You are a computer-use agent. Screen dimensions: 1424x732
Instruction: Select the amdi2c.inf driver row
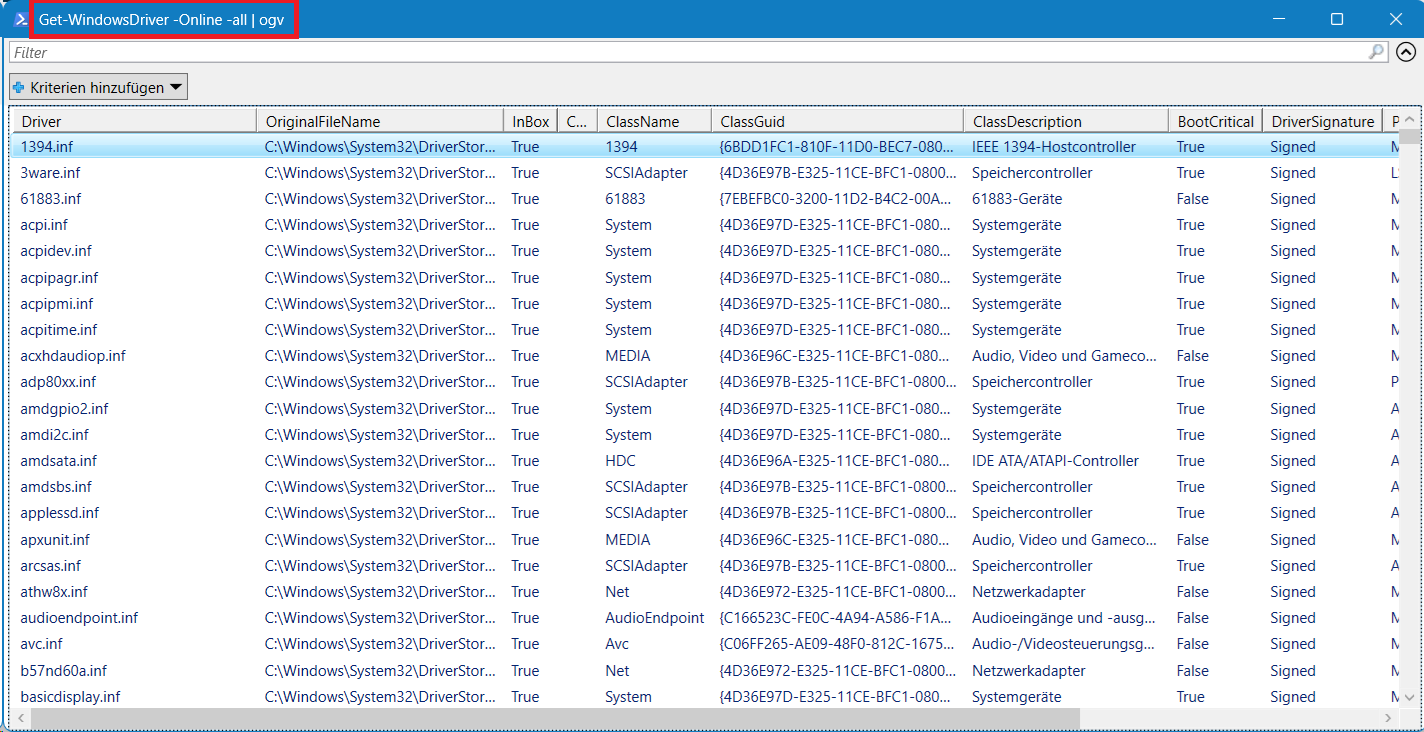[x=704, y=435]
